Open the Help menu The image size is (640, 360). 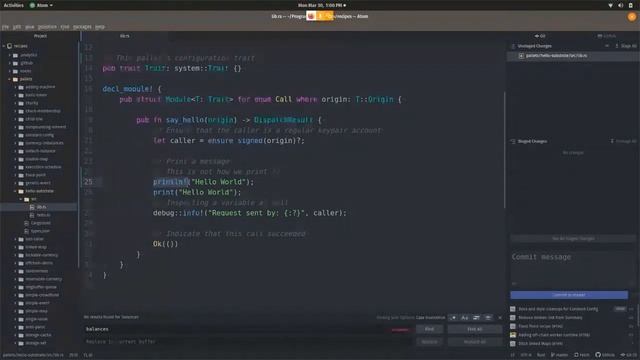pos(100,27)
